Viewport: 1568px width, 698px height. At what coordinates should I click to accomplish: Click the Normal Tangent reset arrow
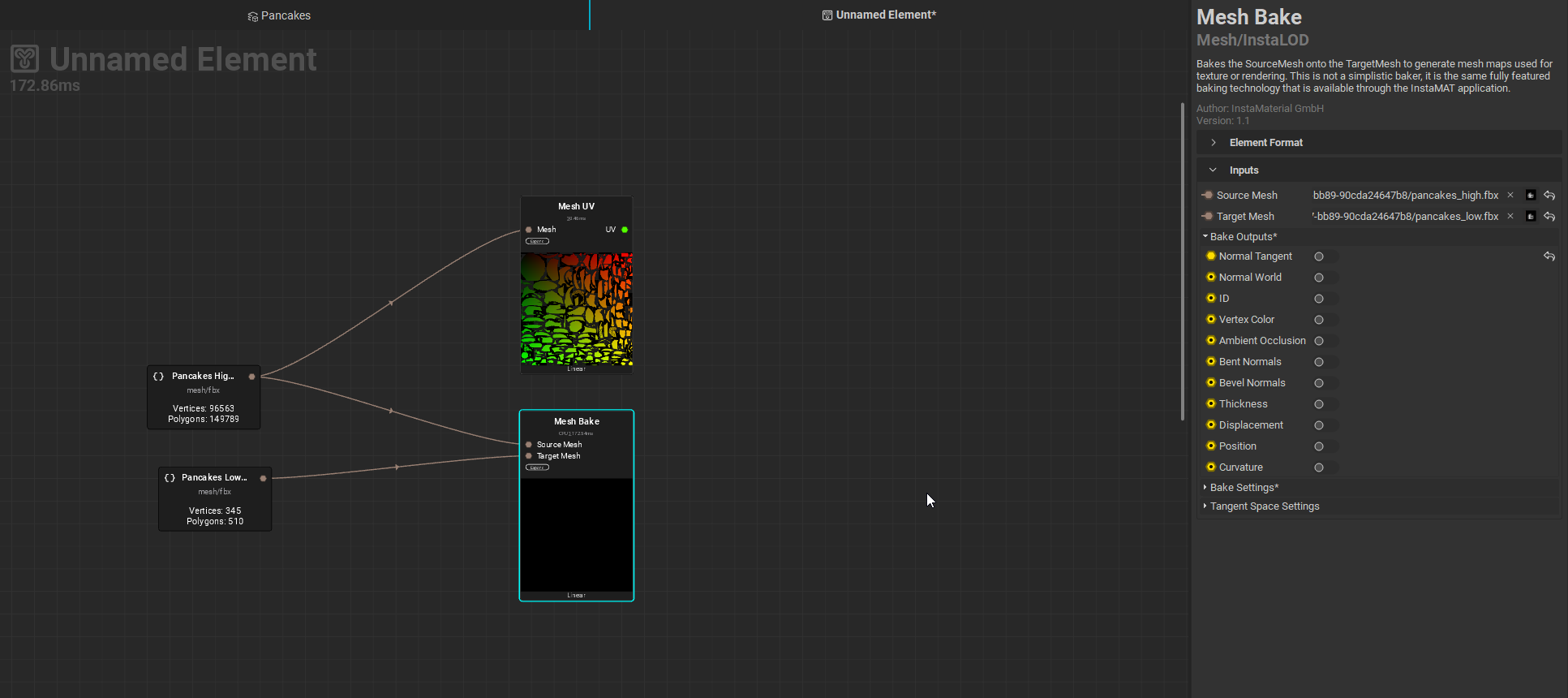click(x=1549, y=256)
